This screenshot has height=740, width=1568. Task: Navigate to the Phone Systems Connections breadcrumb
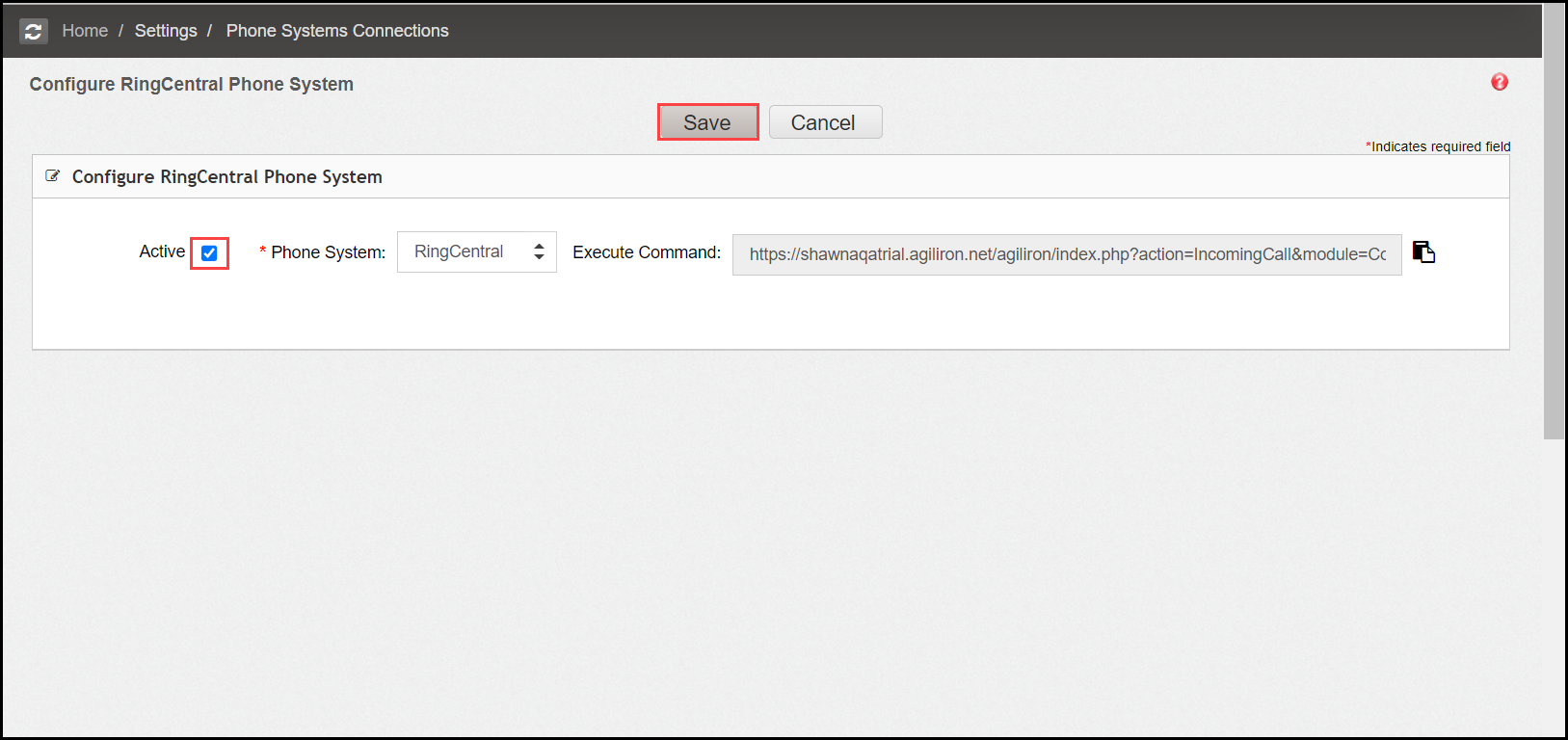pyautogui.click(x=337, y=31)
